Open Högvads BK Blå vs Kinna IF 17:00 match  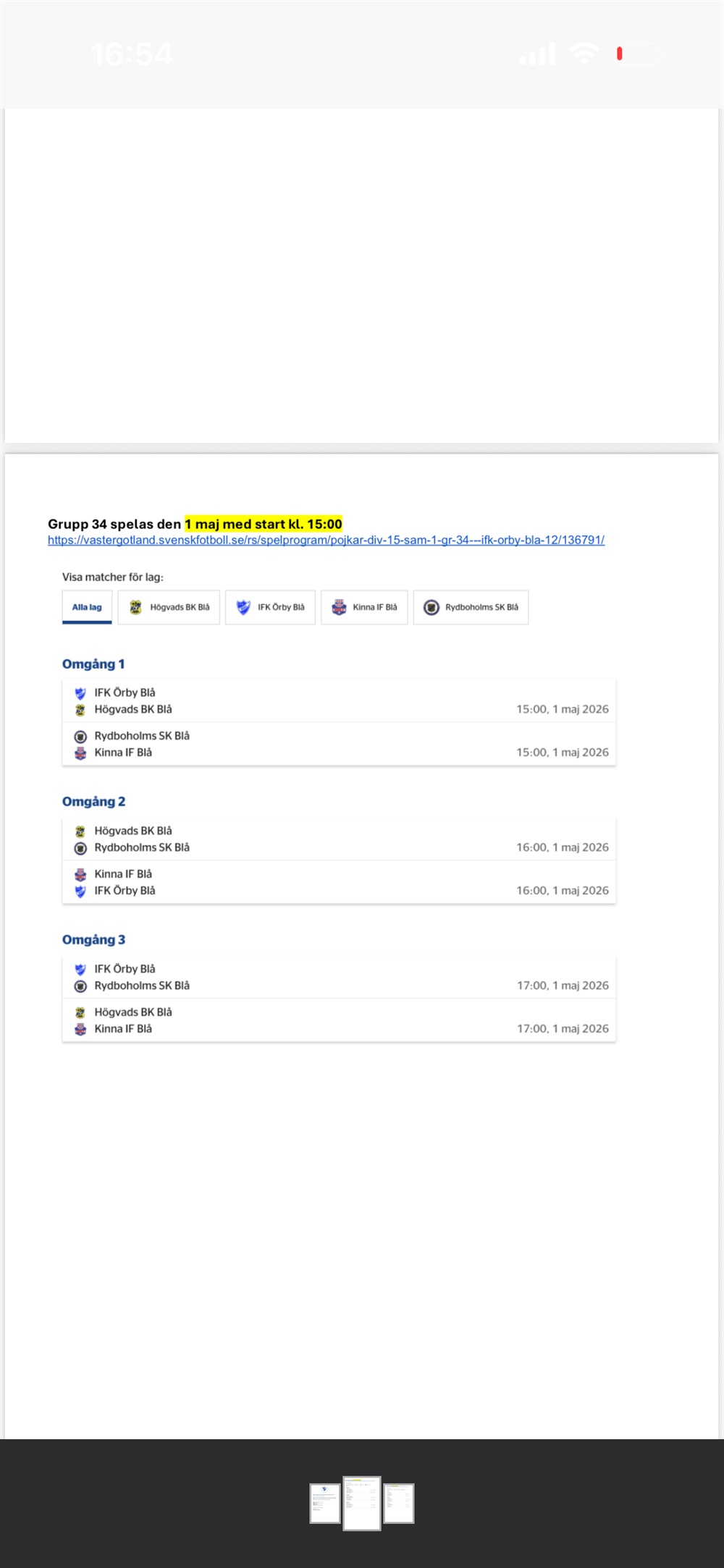tap(339, 1020)
